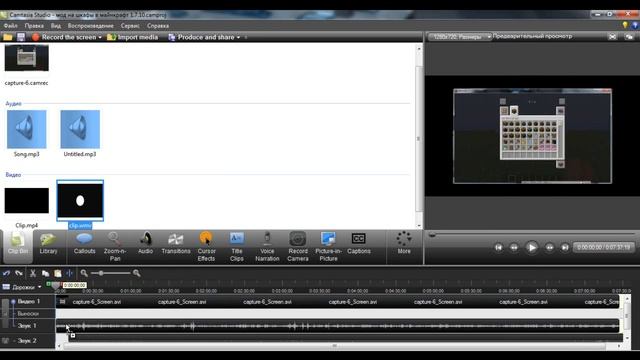Open the Captions tool
The height and width of the screenshot is (360, 640).
pos(359,244)
